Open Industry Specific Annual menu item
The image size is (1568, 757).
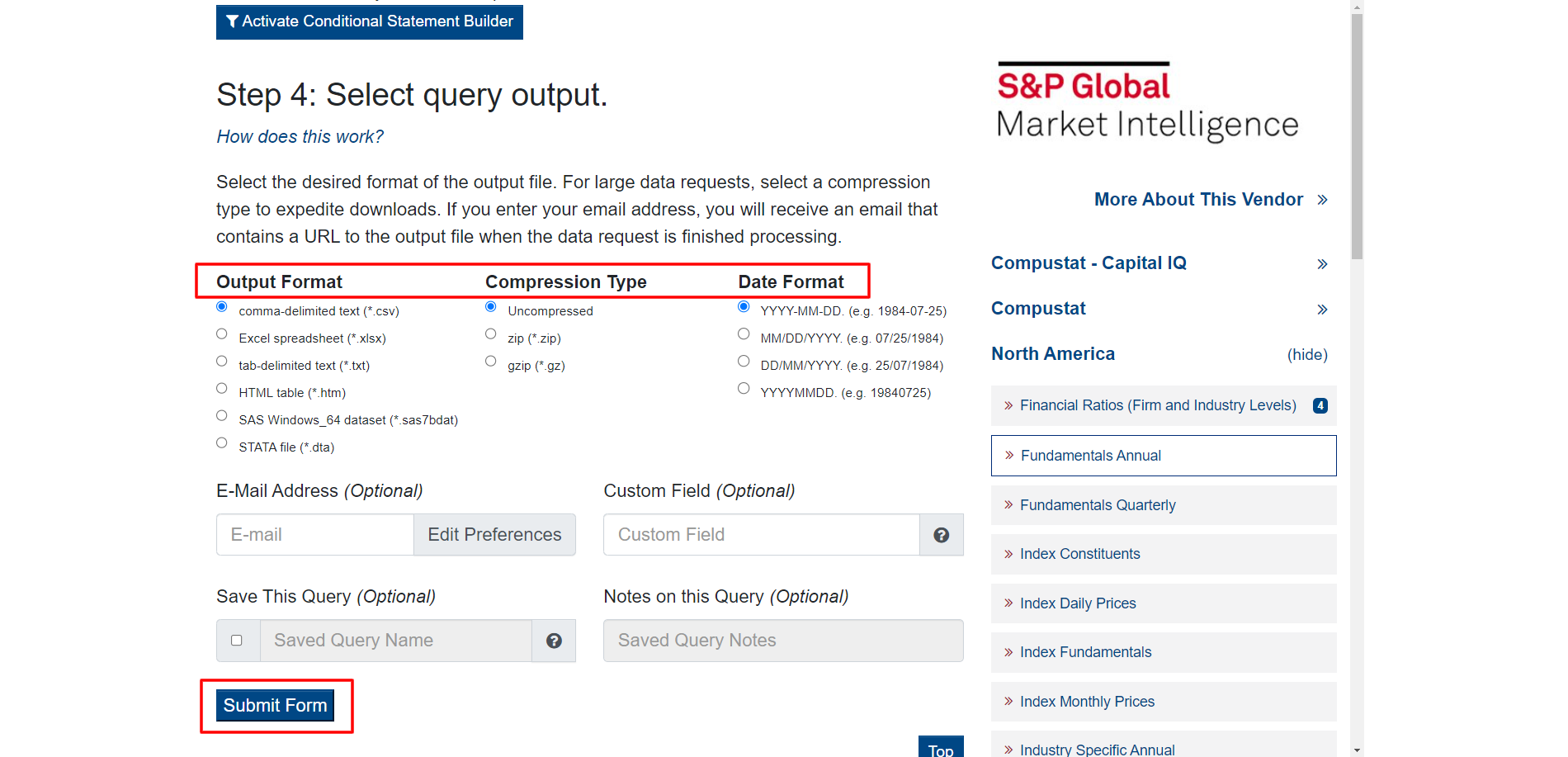pyautogui.click(x=1164, y=745)
